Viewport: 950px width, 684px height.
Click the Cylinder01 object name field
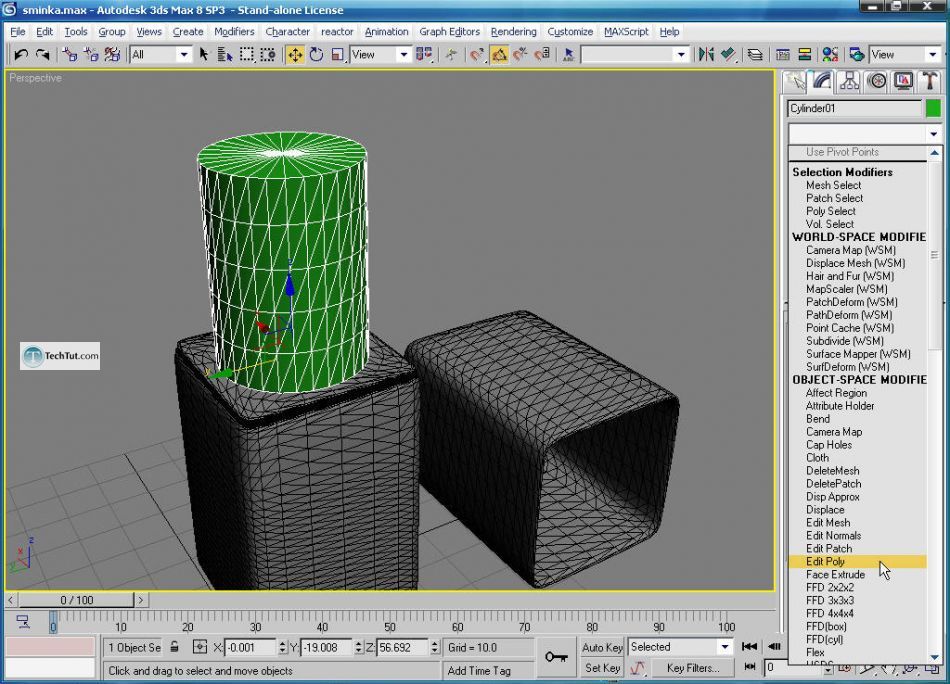(855, 108)
